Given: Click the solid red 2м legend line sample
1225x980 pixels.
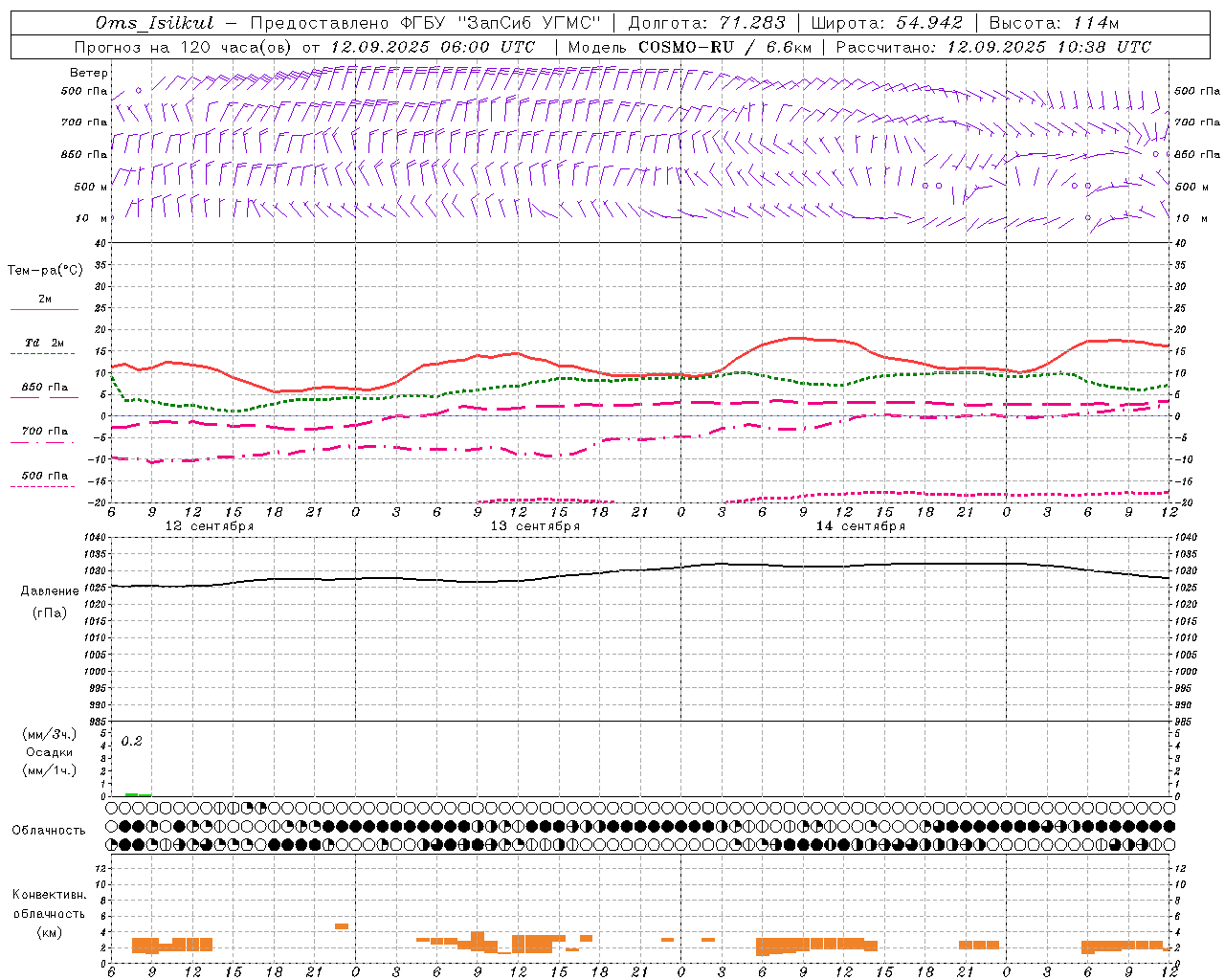Looking at the screenshot, I should click(44, 310).
